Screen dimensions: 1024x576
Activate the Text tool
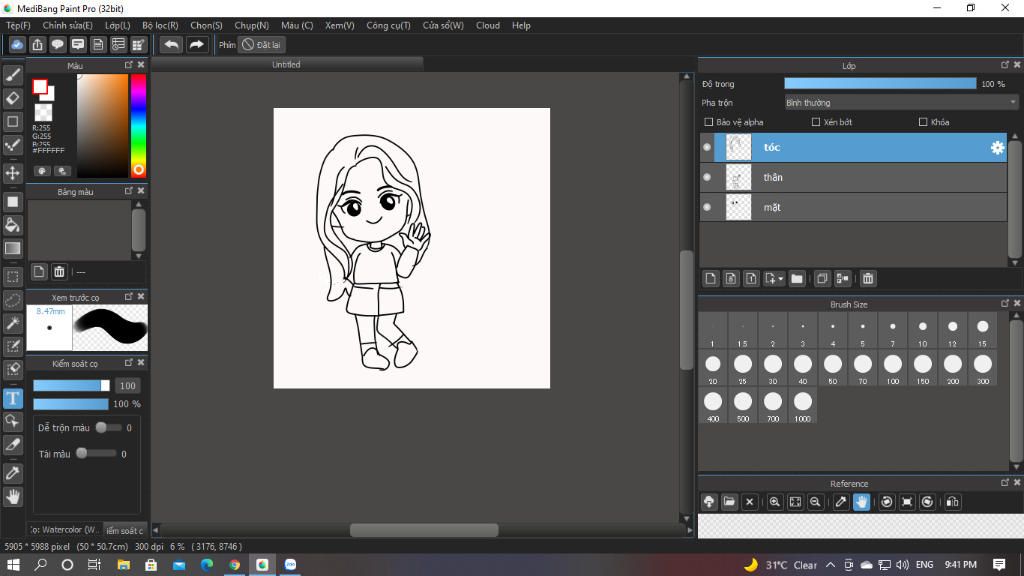pos(13,398)
